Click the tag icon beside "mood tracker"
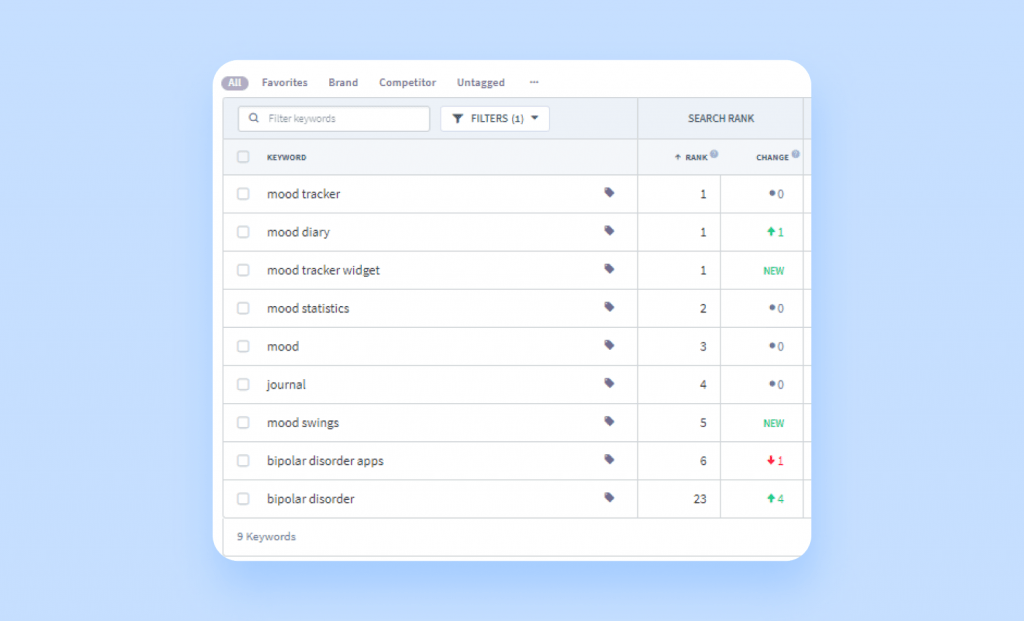The width and height of the screenshot is (1024, 621). (610, 194)
